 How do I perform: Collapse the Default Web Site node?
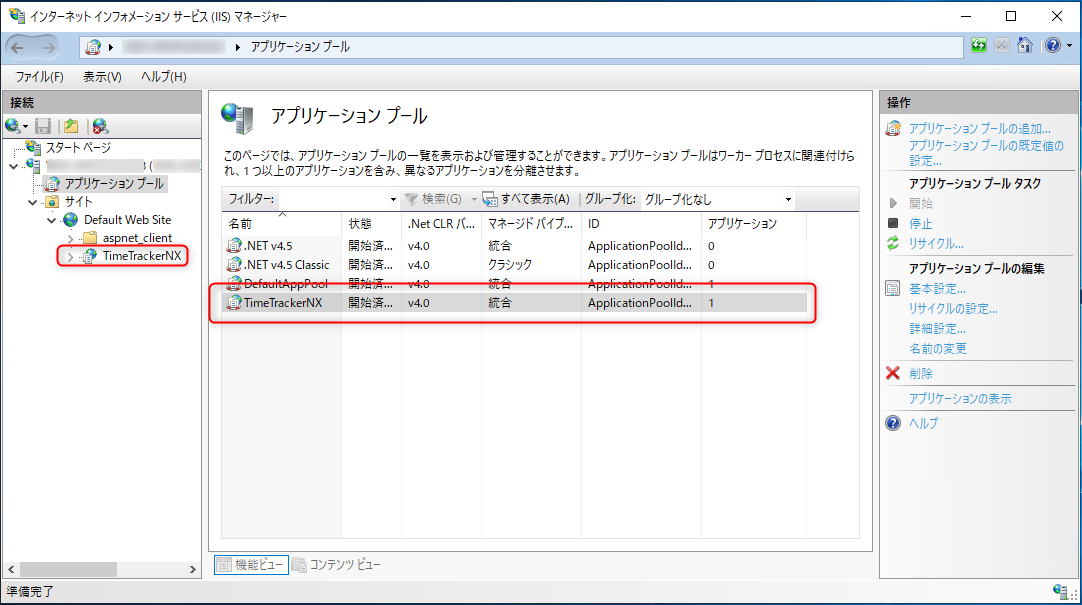52,220
